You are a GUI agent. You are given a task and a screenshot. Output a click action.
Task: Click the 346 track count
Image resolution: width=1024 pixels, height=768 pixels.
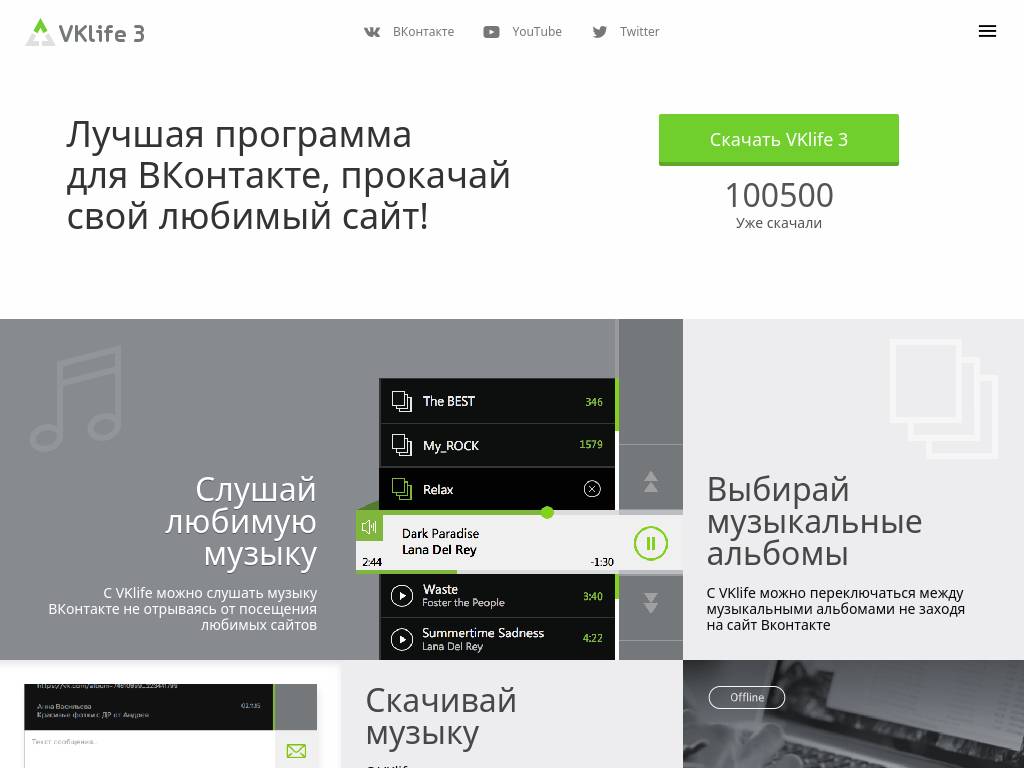point(594,402)
